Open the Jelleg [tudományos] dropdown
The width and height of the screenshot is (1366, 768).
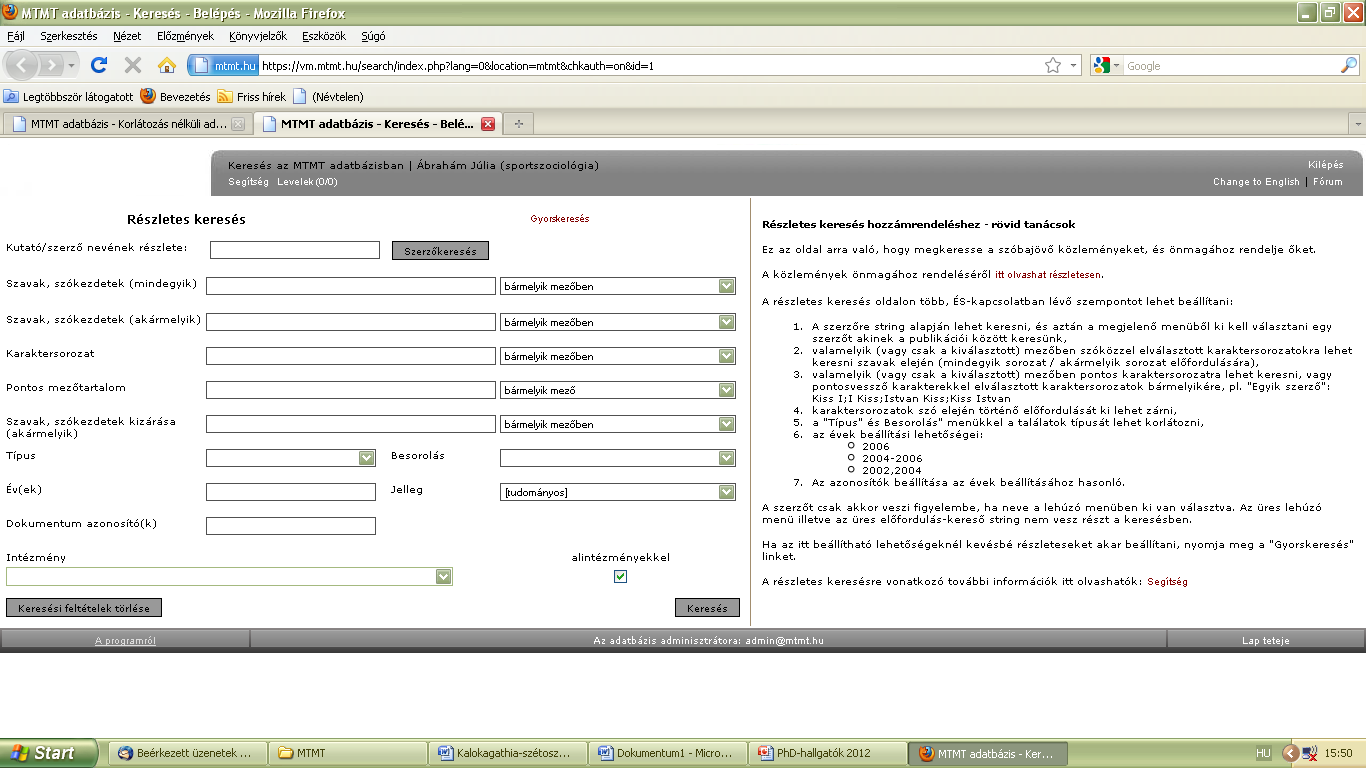618,492
